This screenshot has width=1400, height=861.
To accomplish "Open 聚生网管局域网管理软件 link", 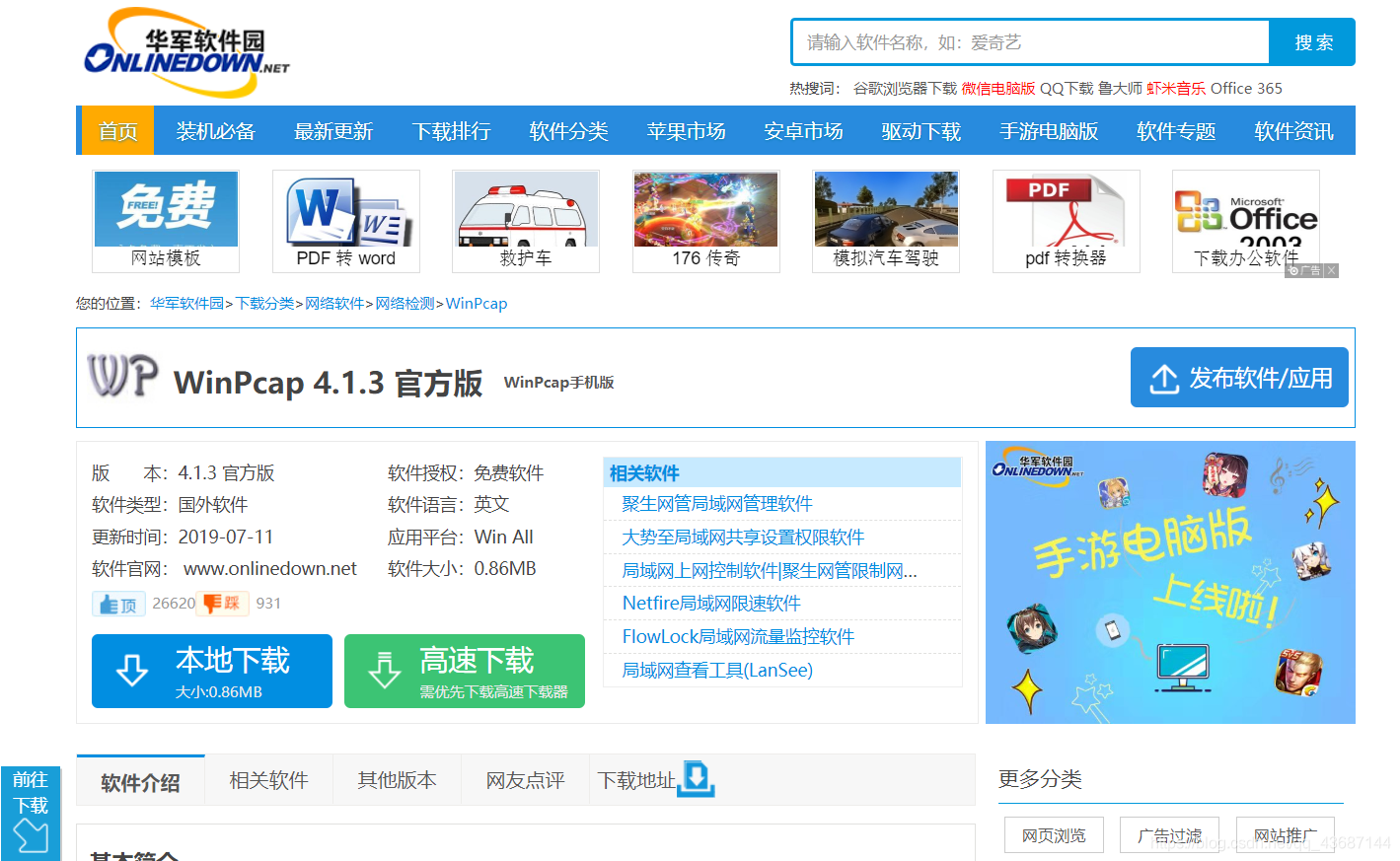I will [717, 504].
